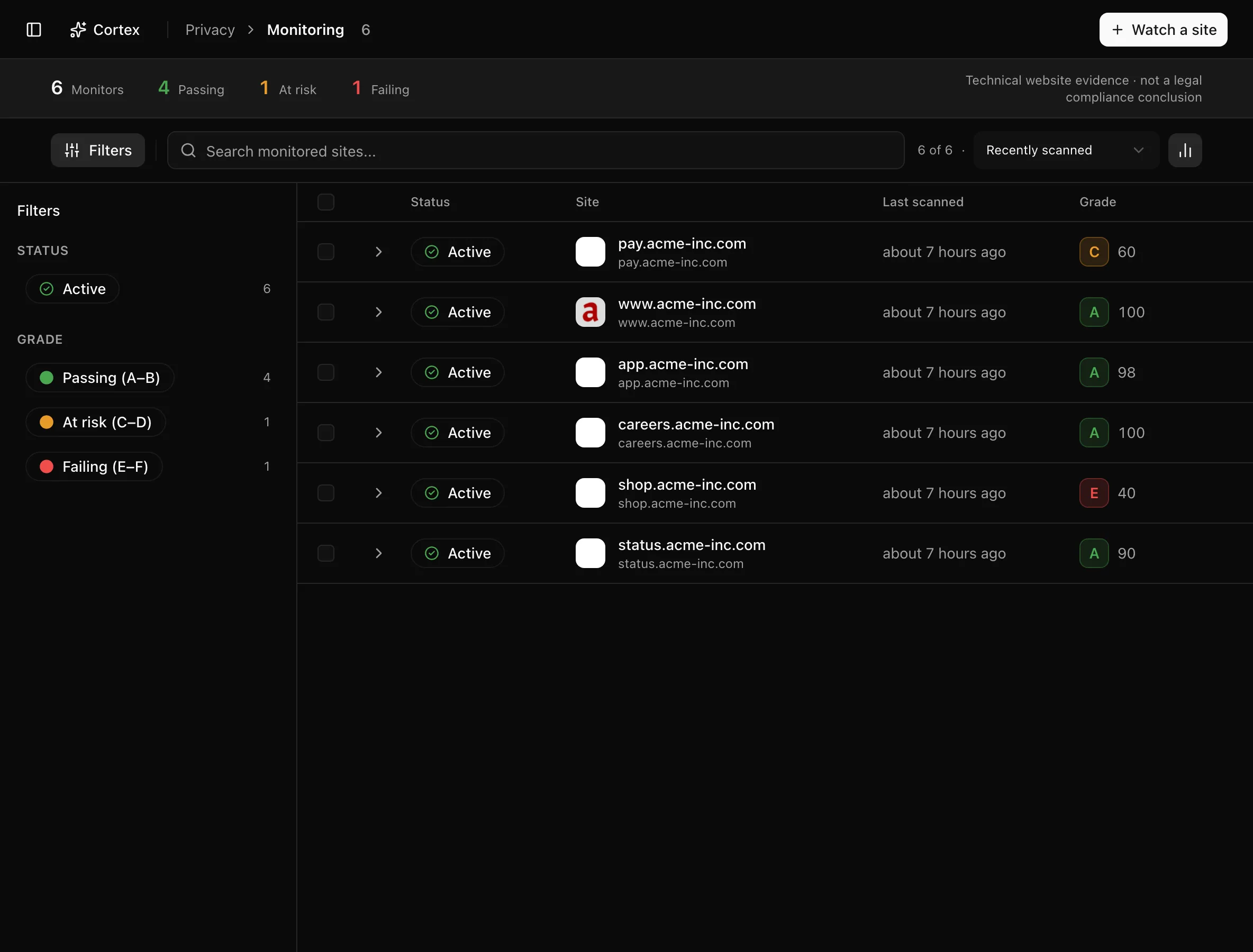The width and height of the screenshot is (1253, 952).
Task: Click the app.acme-inc.com site favicon
Action: [x=590, y=372]
